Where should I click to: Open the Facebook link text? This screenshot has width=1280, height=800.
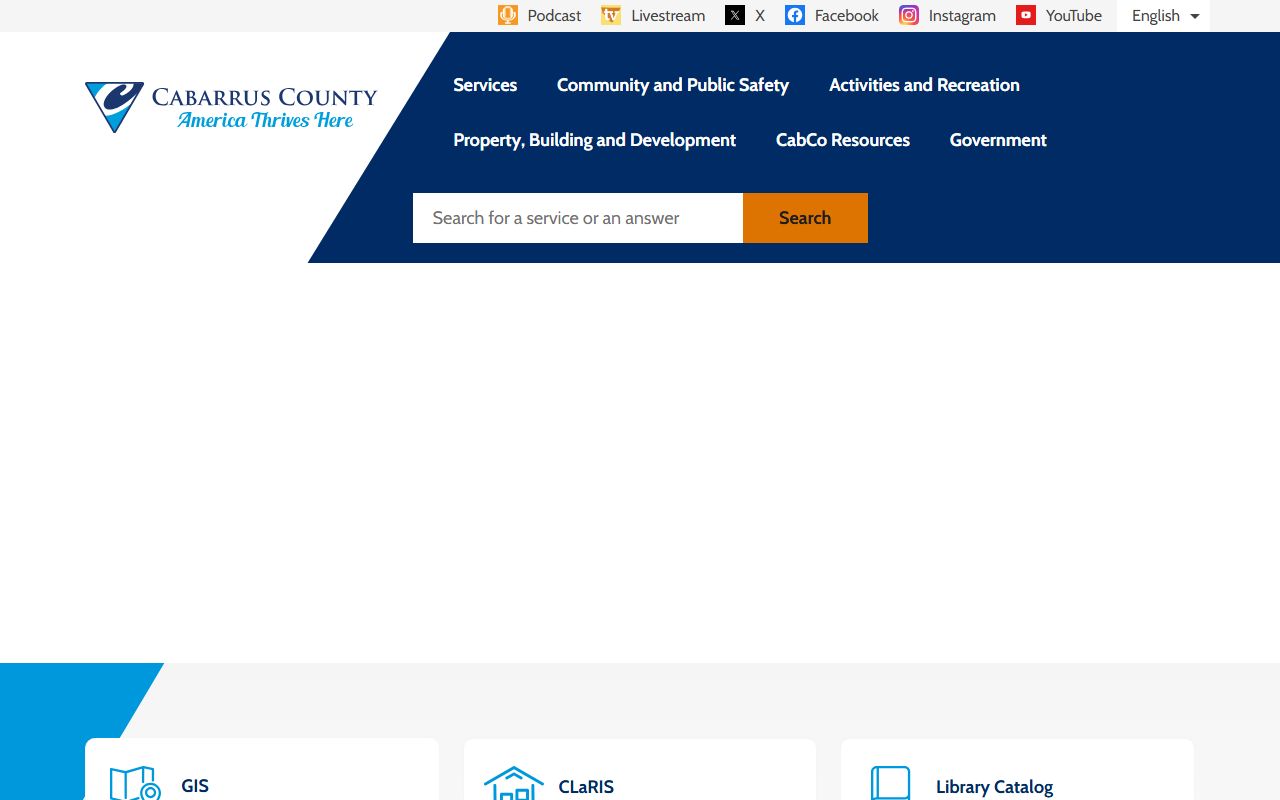(x=847, y=16)
